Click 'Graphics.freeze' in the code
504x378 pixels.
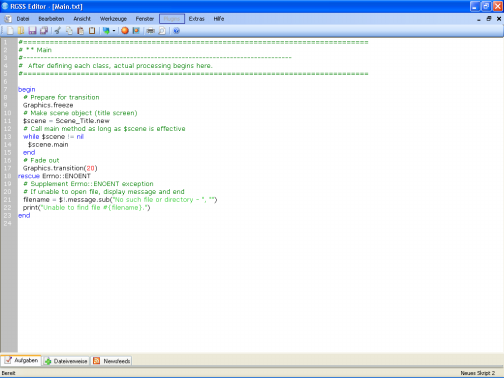(x=48, y=105)
